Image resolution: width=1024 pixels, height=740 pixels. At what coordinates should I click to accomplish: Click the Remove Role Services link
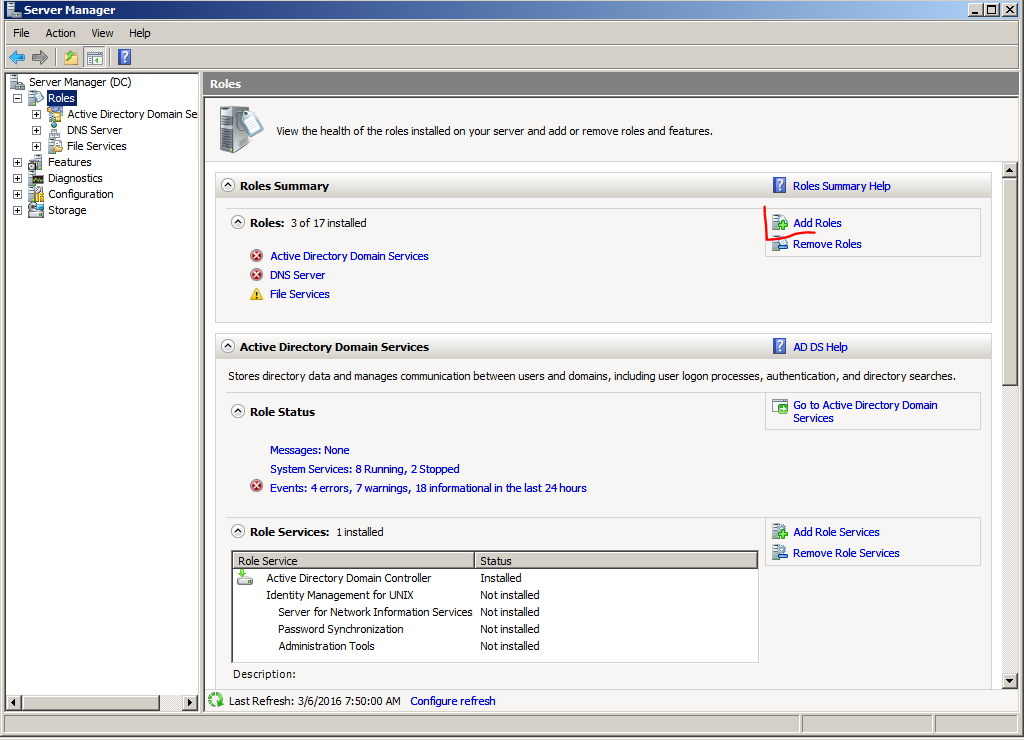click(846, 553)
